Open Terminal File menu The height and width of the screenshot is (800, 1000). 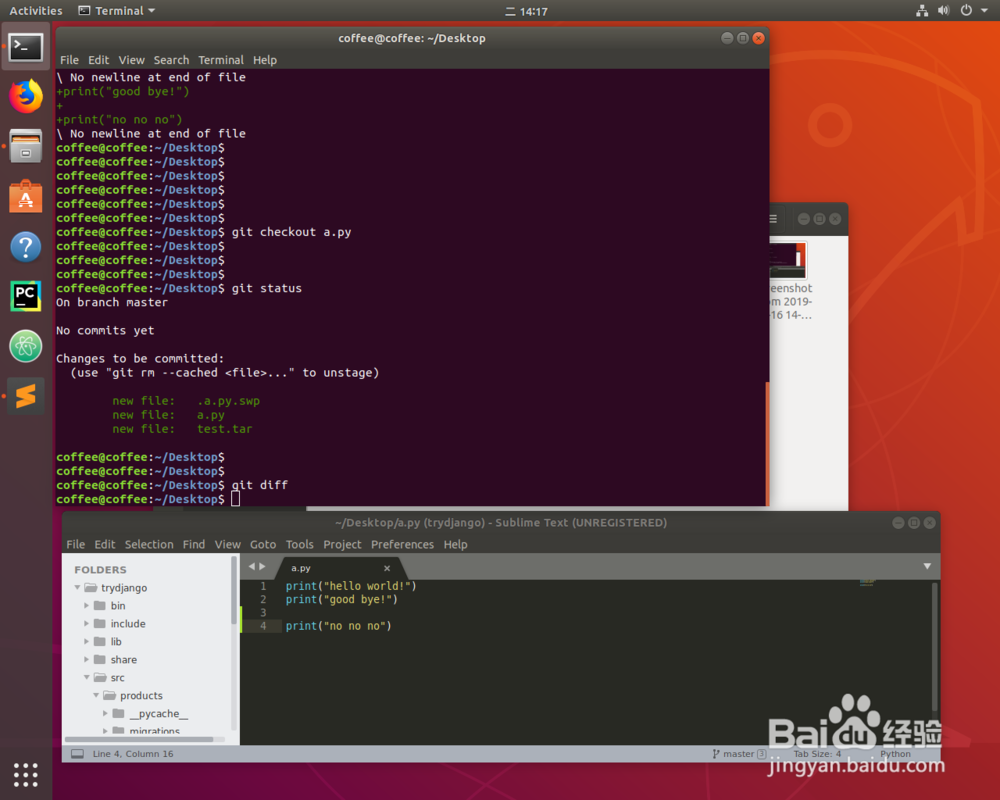pos(70,60)
